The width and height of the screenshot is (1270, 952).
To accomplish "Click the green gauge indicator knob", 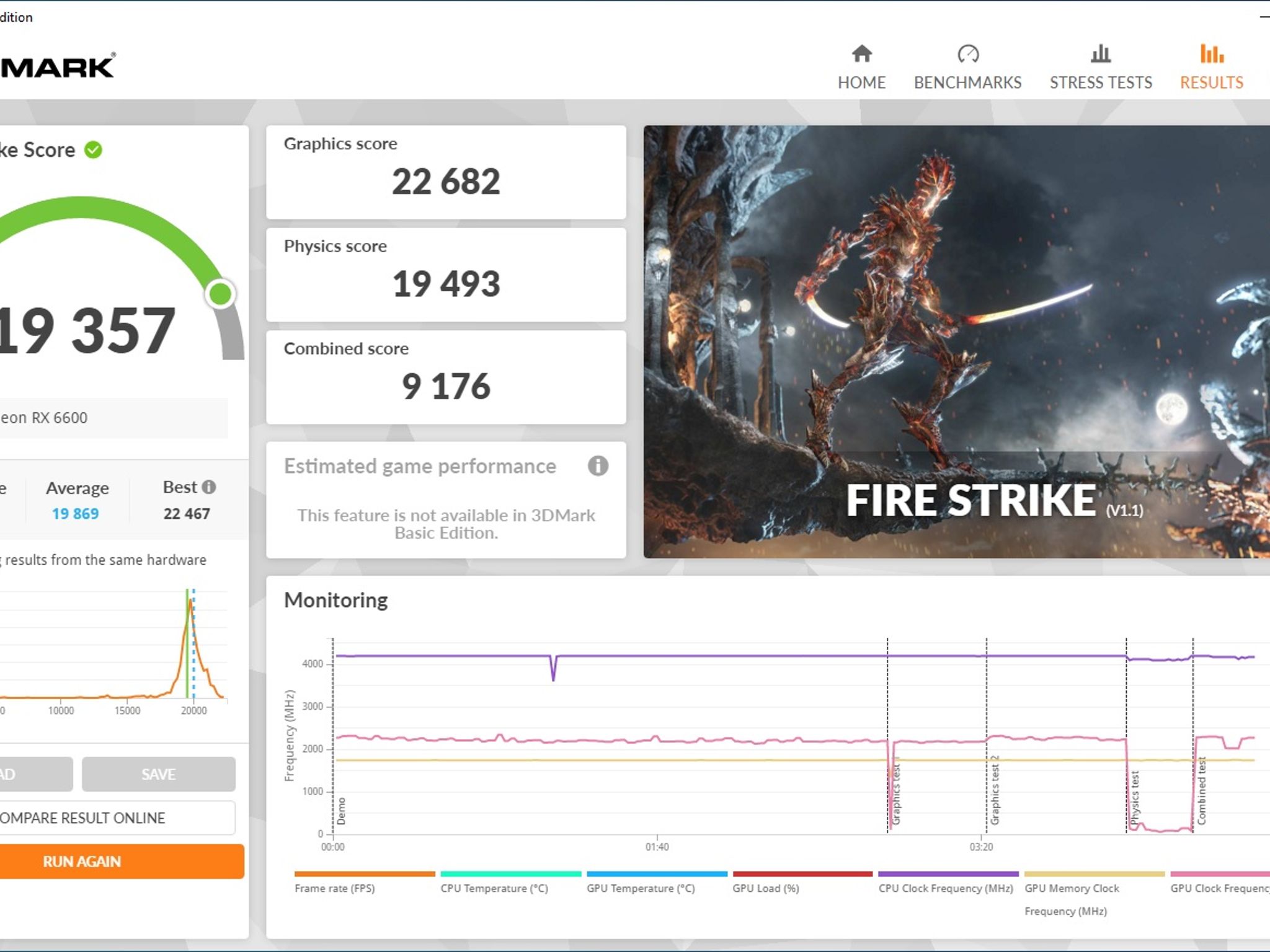I will click(220, 293).
